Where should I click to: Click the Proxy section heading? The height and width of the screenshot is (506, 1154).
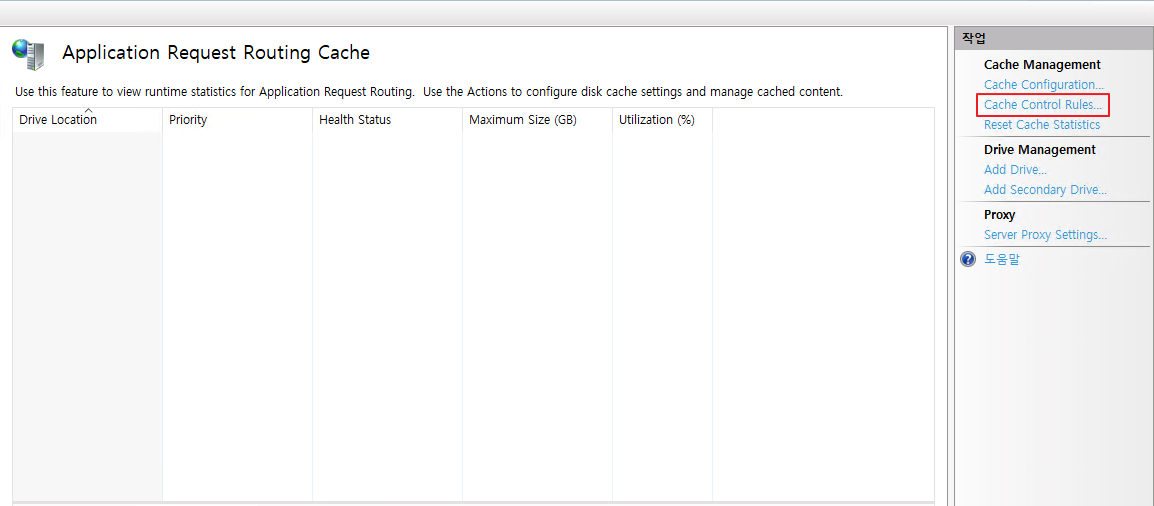tap(999, 215)
